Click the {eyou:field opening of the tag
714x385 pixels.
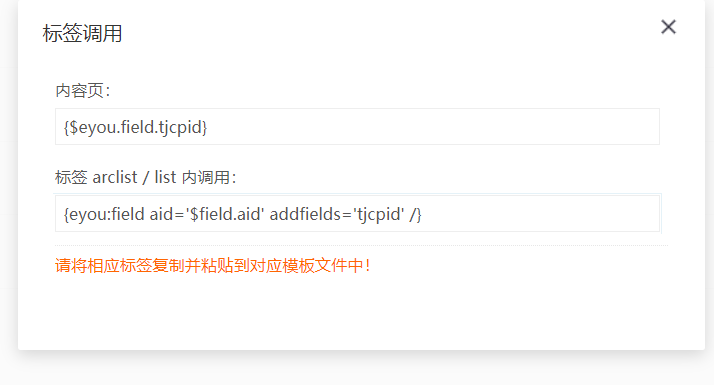pos(104,214)
